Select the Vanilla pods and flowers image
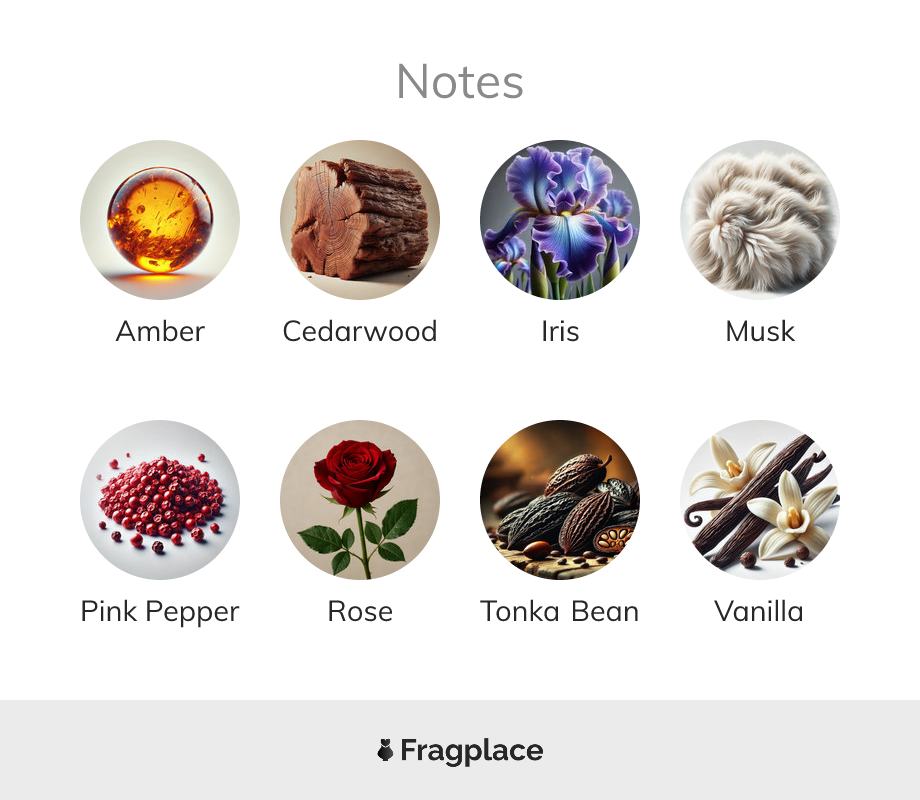Viewport: 920px width, 800px height. tap(760, 499)
